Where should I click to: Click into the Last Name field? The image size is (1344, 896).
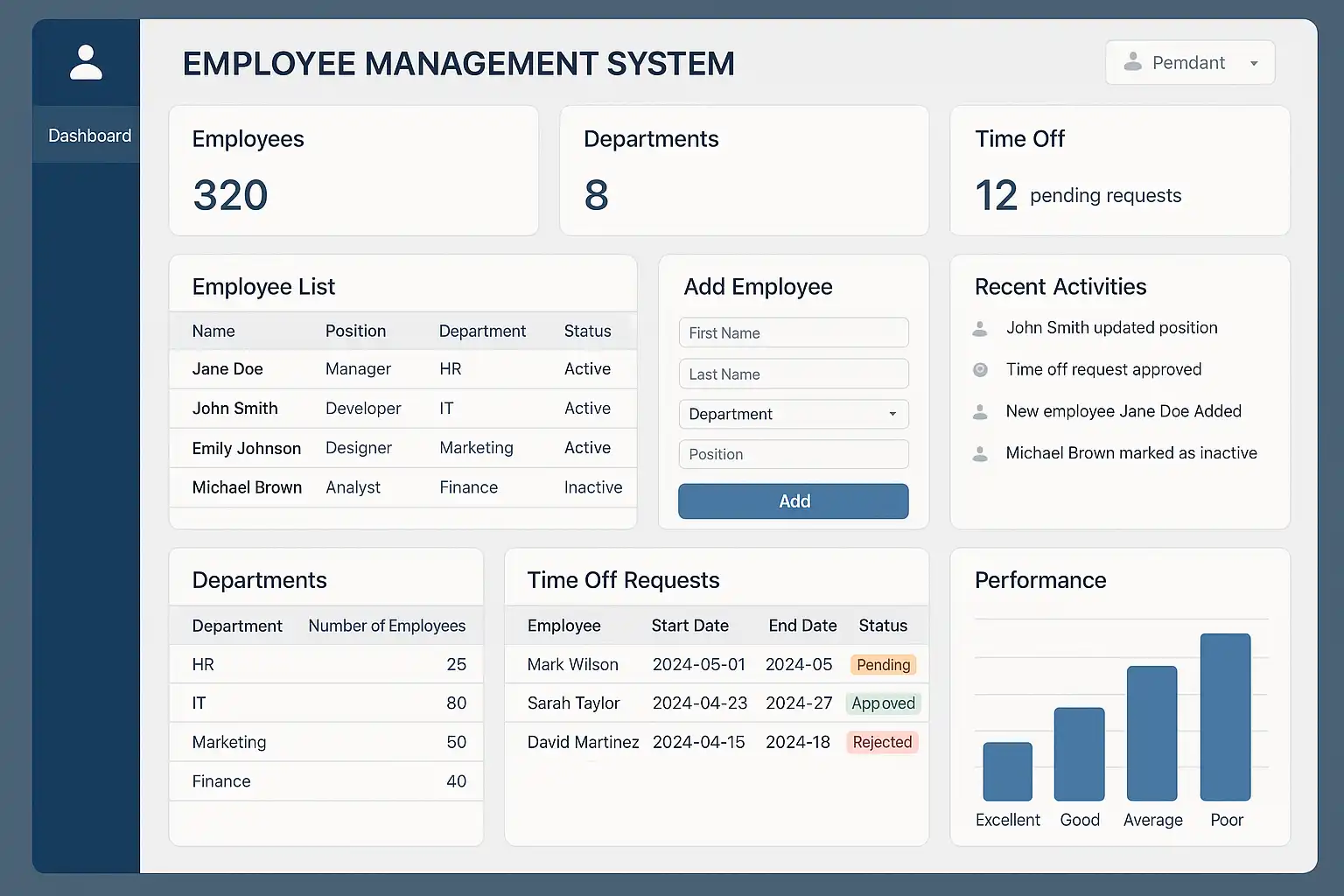(793, 374)
